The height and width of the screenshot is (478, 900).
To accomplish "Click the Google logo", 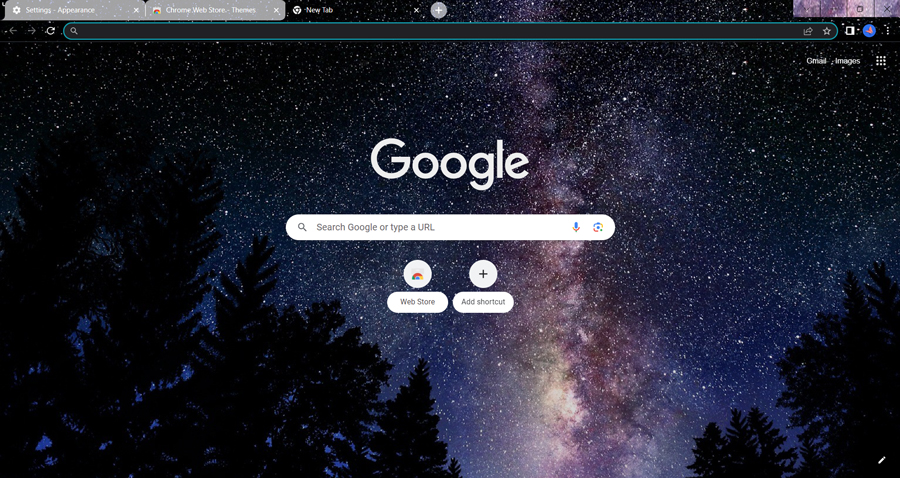I will pyautogui.click(x=450, y=164).
